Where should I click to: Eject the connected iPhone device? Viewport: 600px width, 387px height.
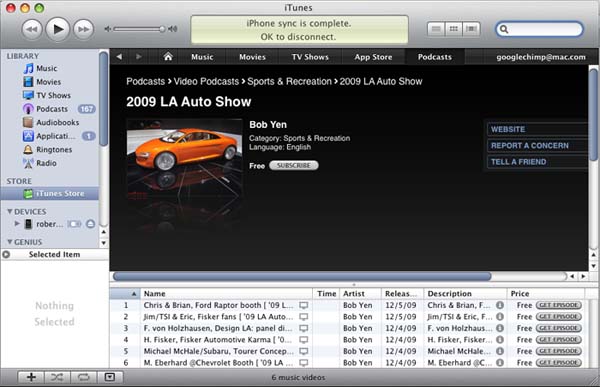(90, 224)
